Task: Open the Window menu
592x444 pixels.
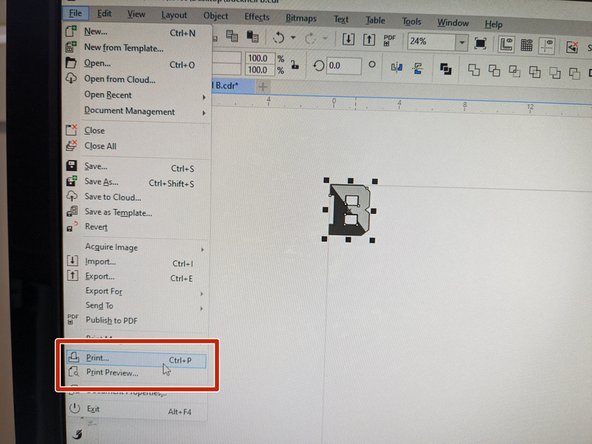Action: click(x=453, y=23)
